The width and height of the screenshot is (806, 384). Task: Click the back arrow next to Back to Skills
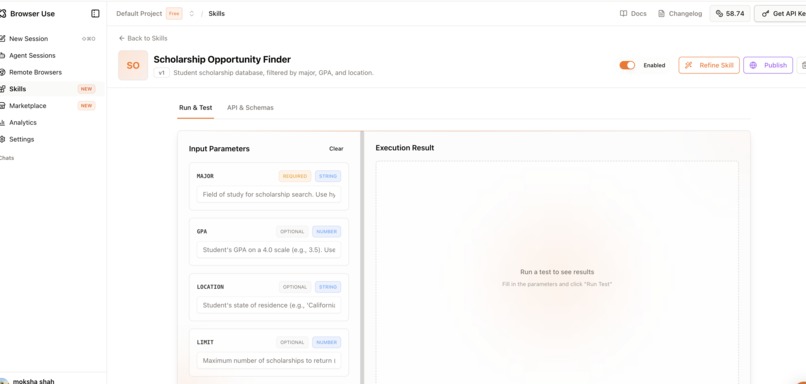[x=122, y=39]
